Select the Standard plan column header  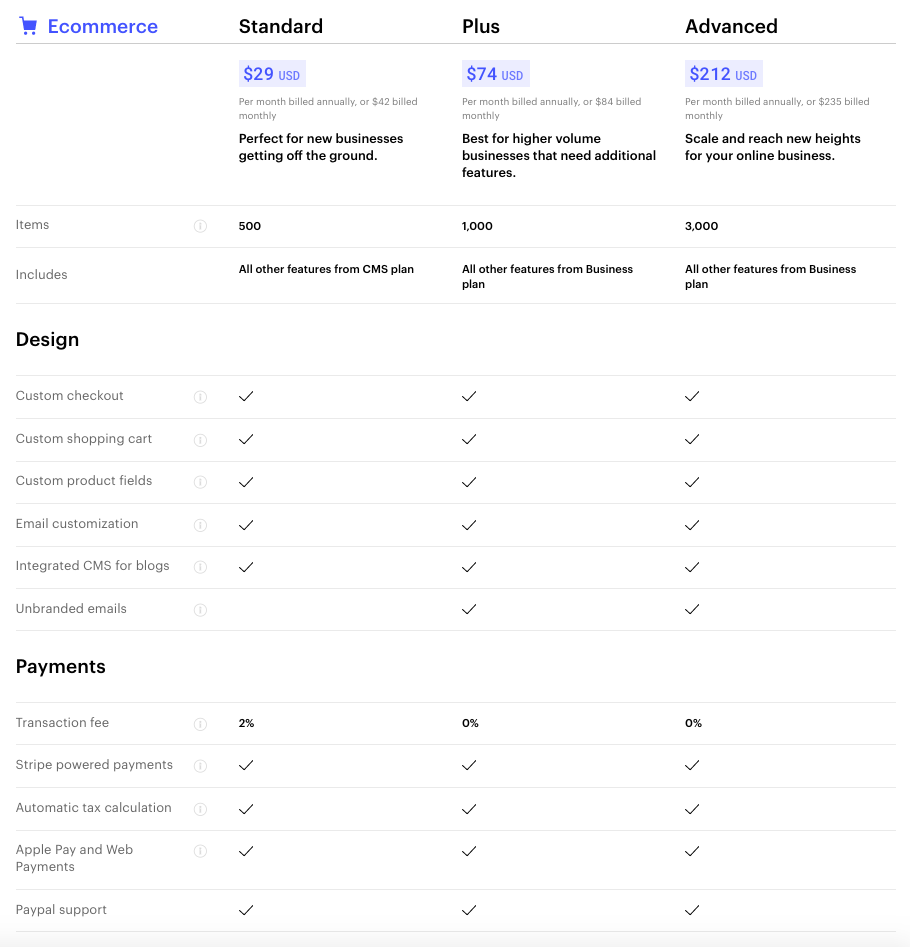[280, 26]
